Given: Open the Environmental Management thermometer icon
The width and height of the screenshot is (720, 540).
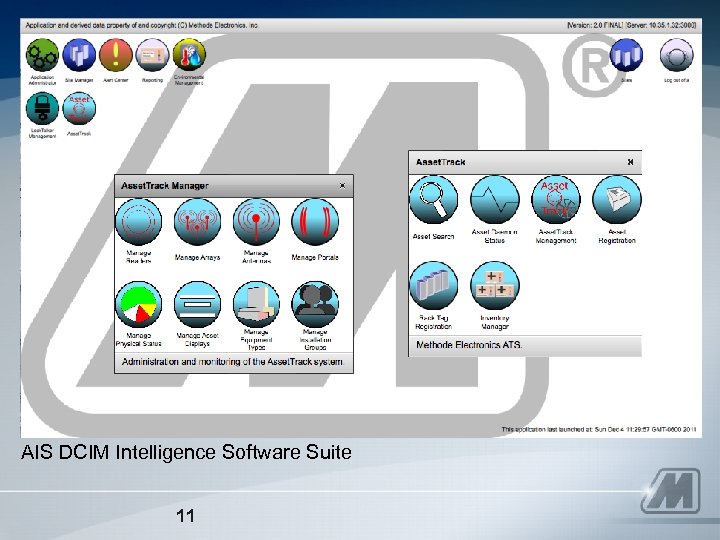Looking at the screenshot, I should pos(189,55).
